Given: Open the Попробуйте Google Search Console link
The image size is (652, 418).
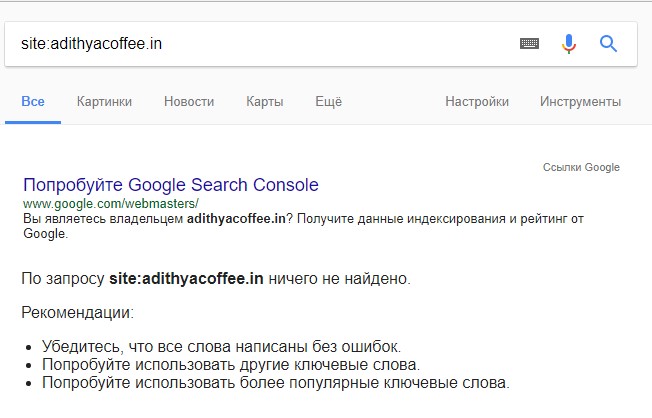Looking at the screenshot, I should [170, 185].
